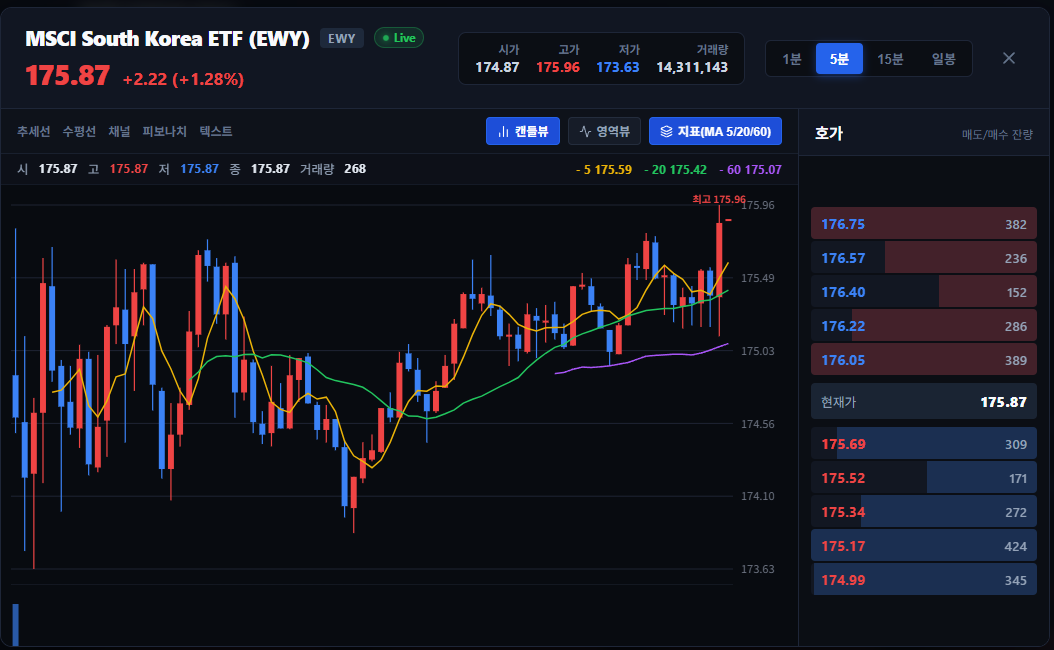
Task: Click the green Live status badge
Action: coord(399,38)
